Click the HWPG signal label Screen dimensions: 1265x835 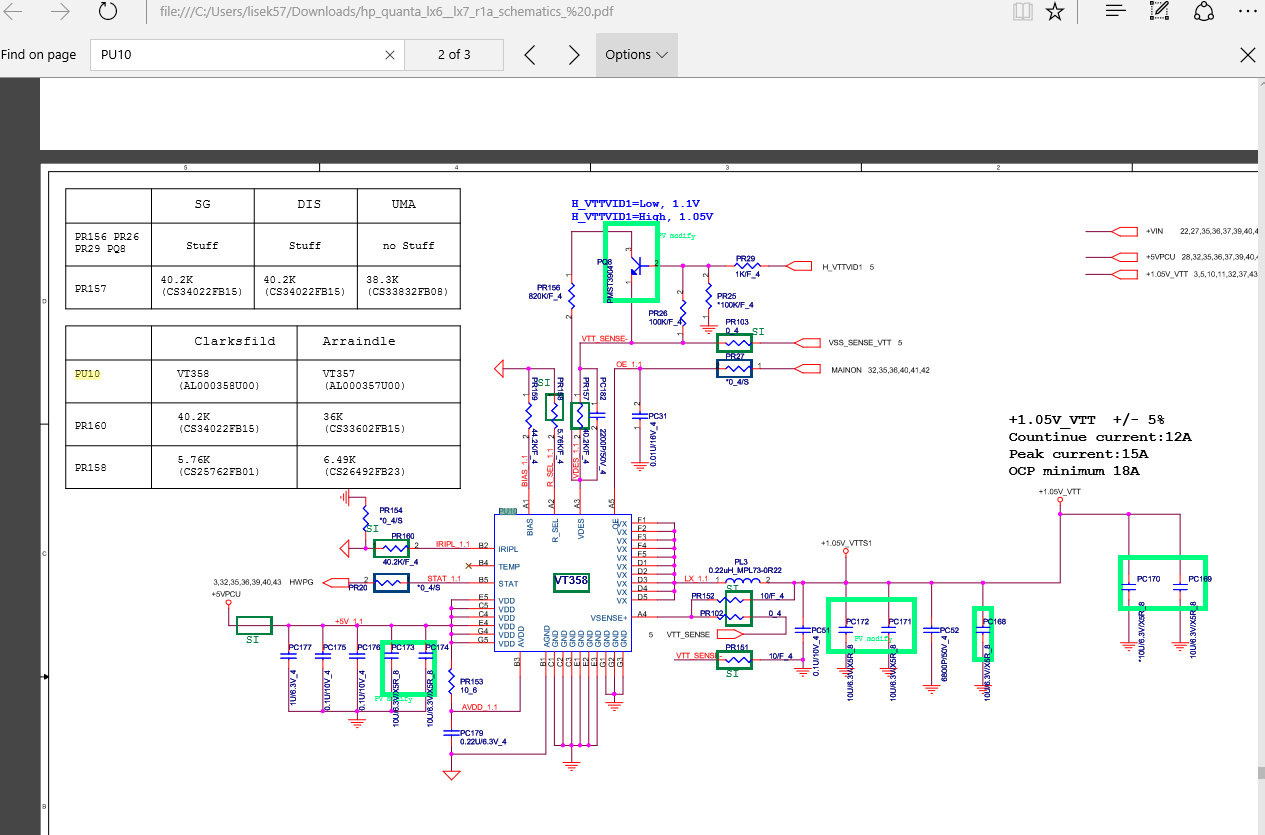[x=299, y=581]
